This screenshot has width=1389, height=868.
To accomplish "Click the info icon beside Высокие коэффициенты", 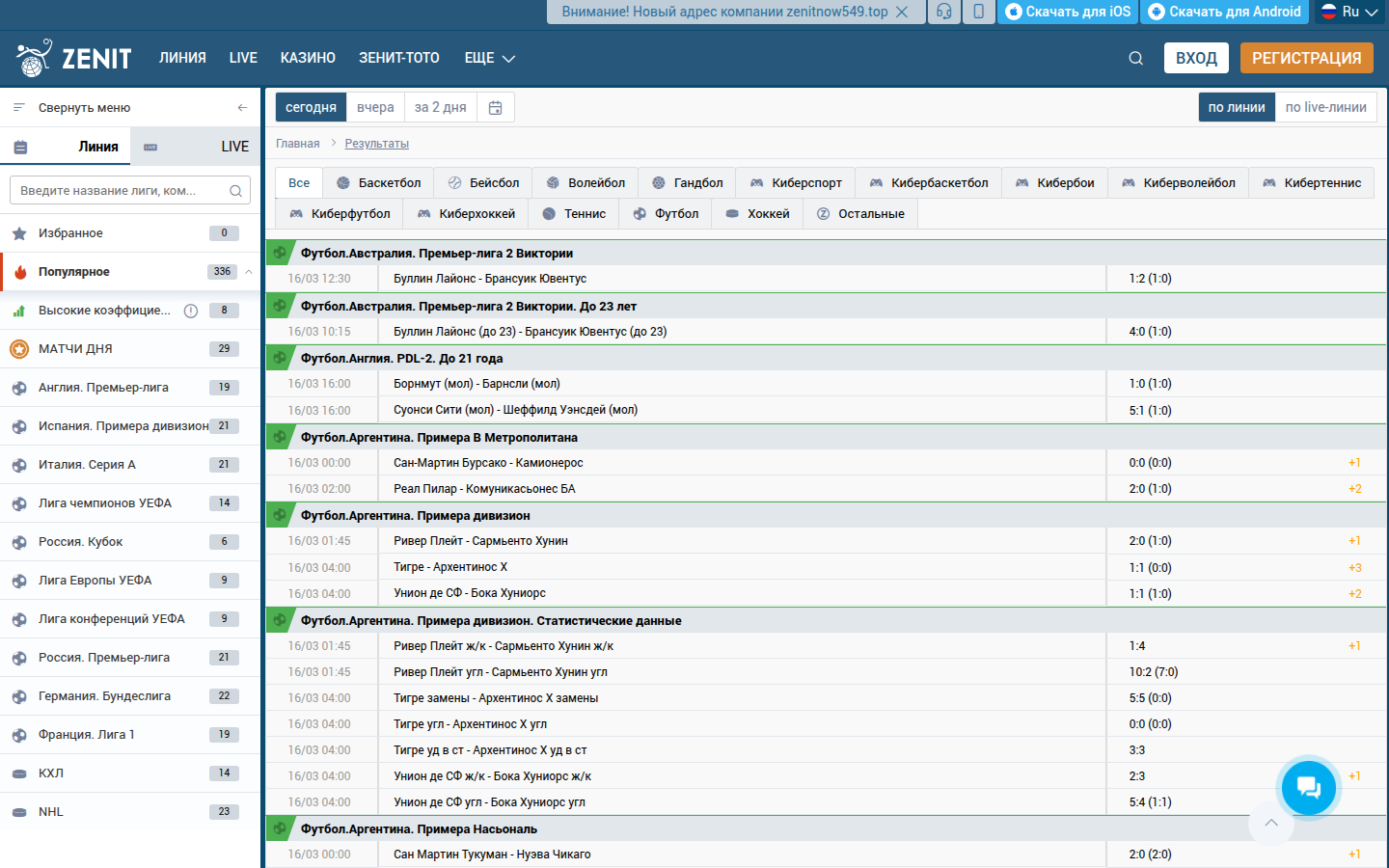I will (x=191, y=311).
